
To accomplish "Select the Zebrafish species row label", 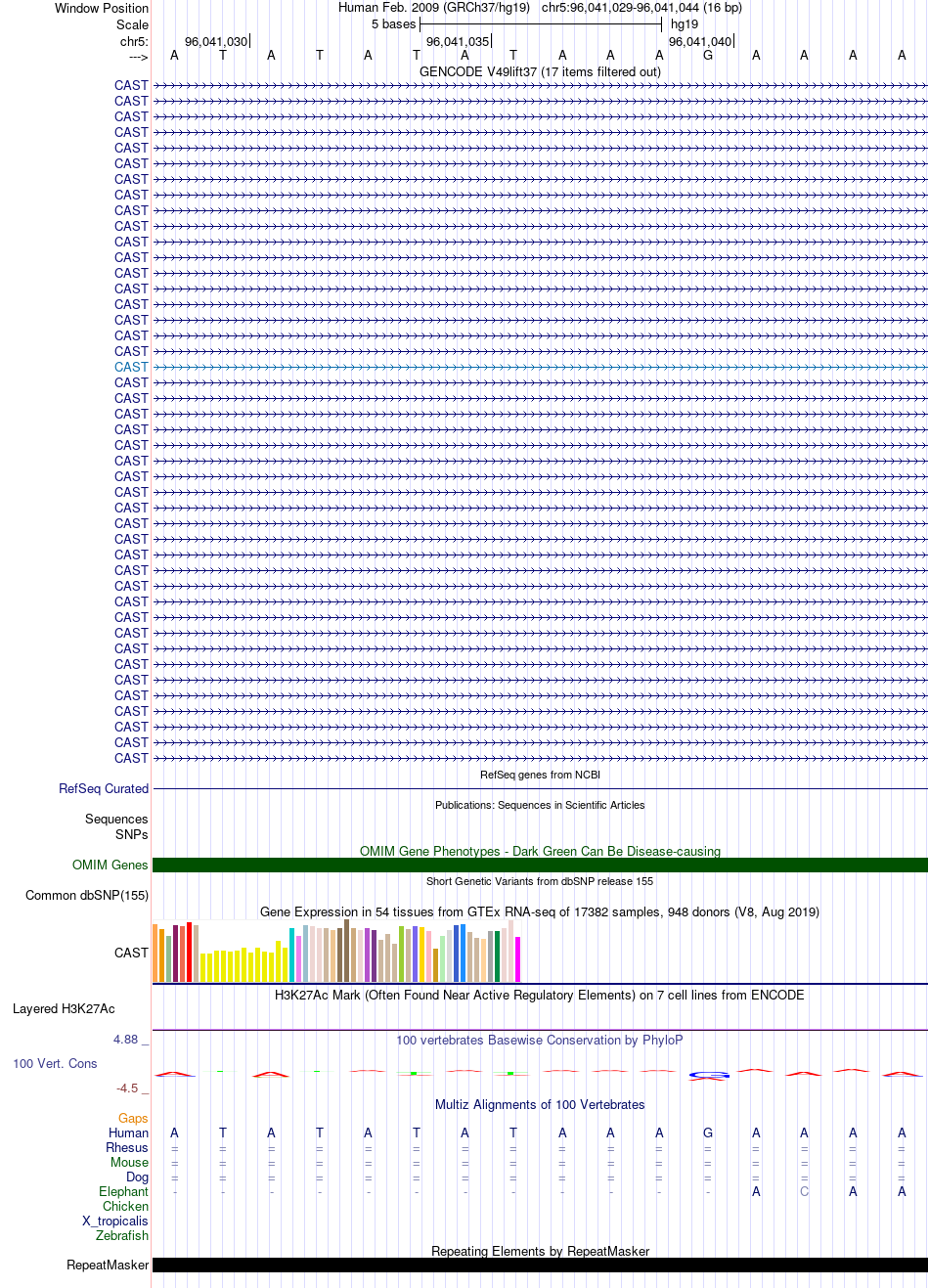I will pyautogui.click(x=122, y=1235).
